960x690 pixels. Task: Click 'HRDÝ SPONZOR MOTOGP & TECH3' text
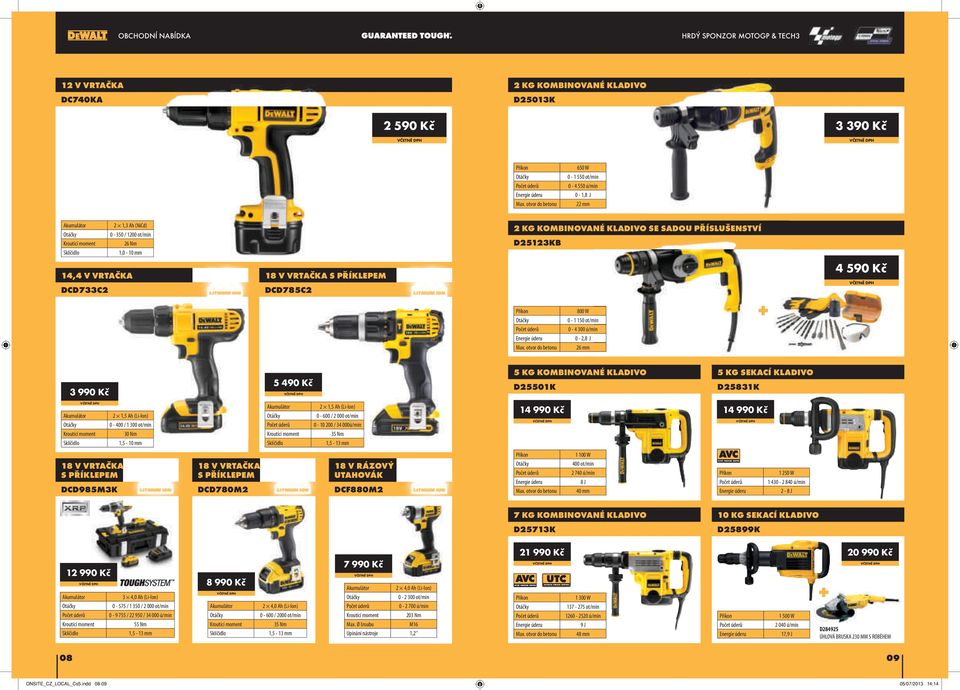[x=740, y=36]
